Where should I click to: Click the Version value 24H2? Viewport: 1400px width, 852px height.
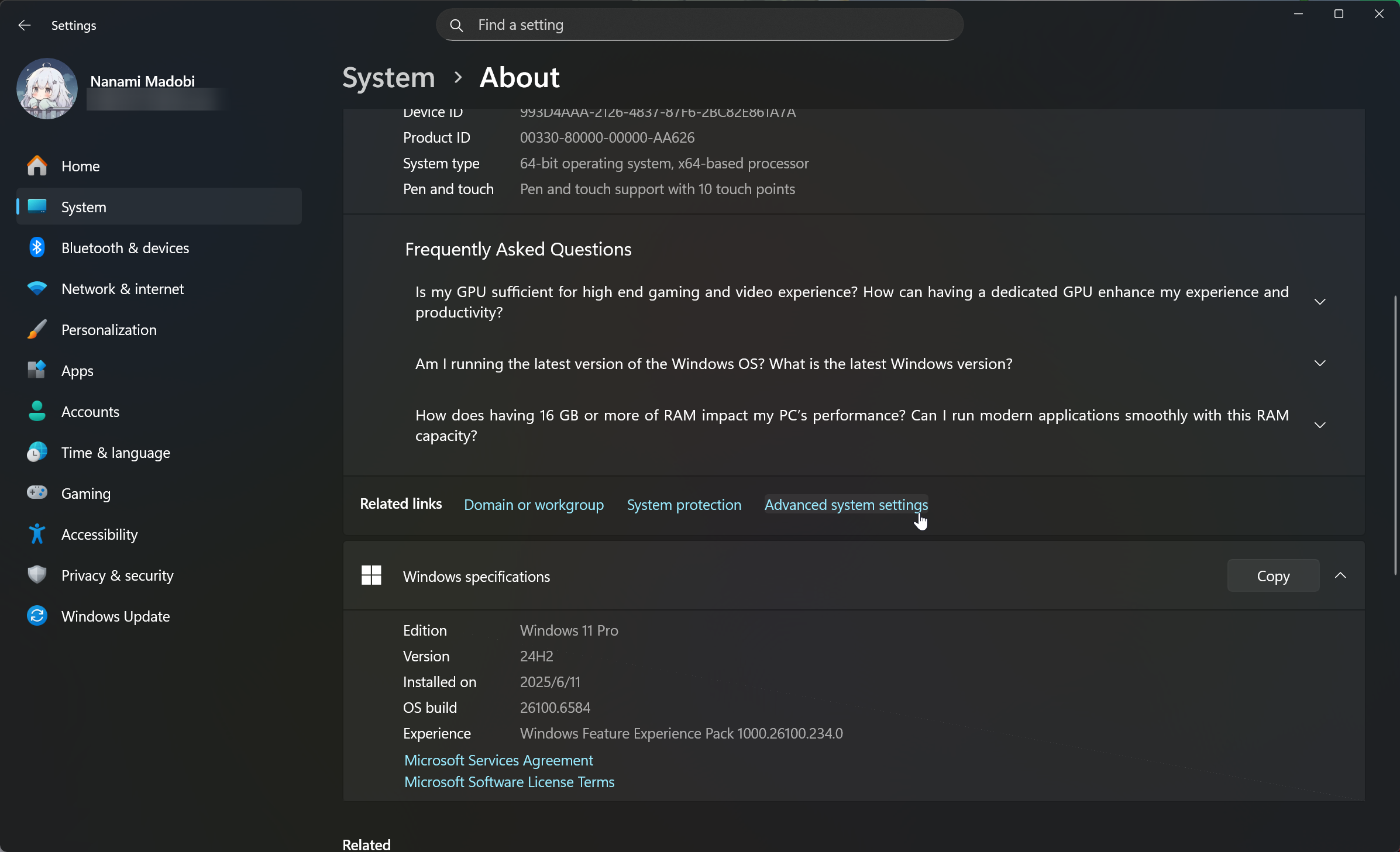536,656
